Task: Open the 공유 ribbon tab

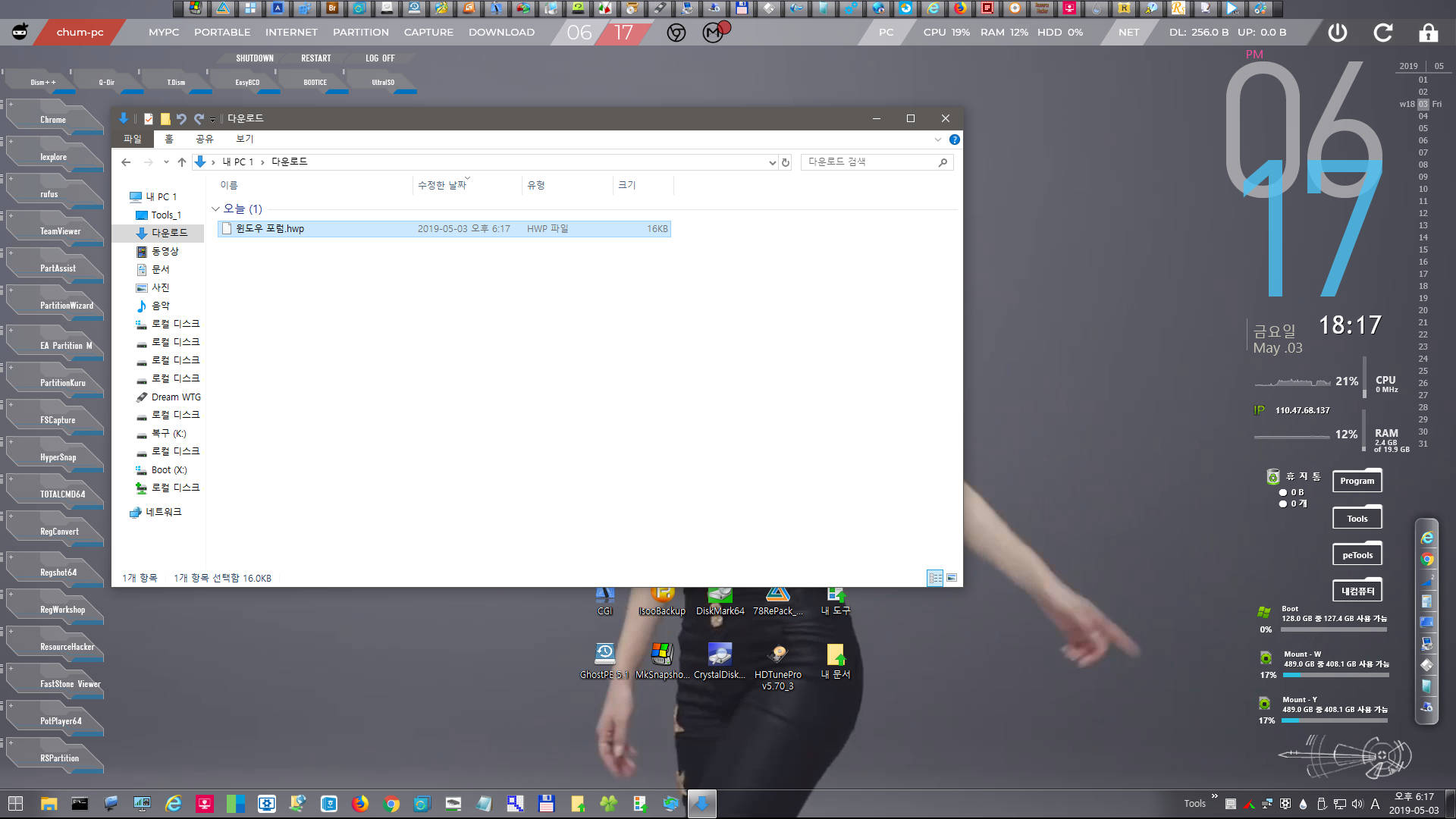Action: tap(205, 139)
